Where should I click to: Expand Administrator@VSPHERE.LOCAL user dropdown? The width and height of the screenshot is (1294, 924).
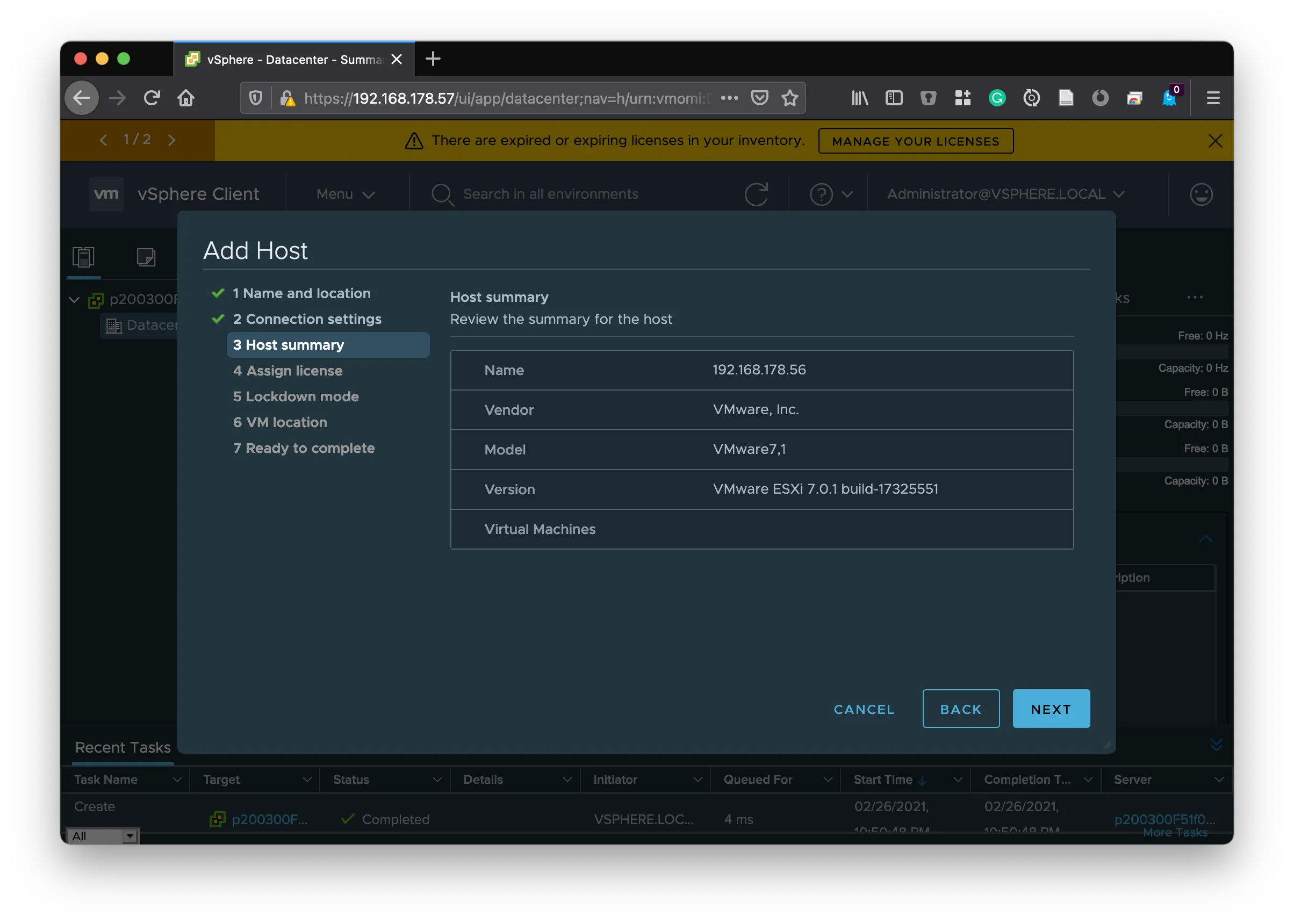pos(1005,194)
